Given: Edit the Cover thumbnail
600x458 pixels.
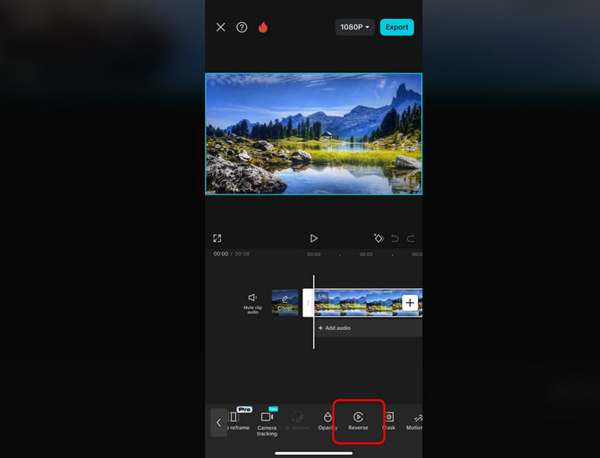Looking at the screenshot, I should 285,303.
